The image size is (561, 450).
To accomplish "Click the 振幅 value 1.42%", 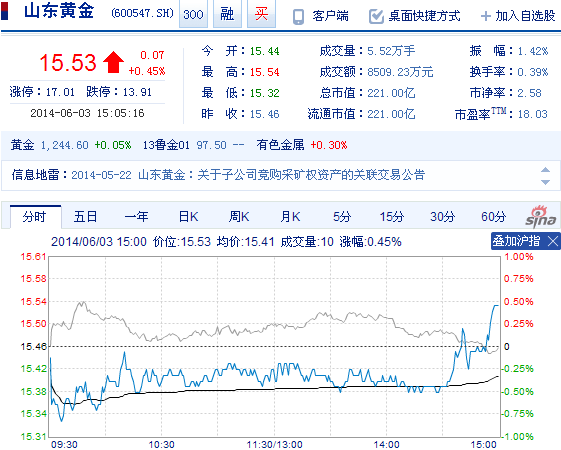I will tap(533, 52).
